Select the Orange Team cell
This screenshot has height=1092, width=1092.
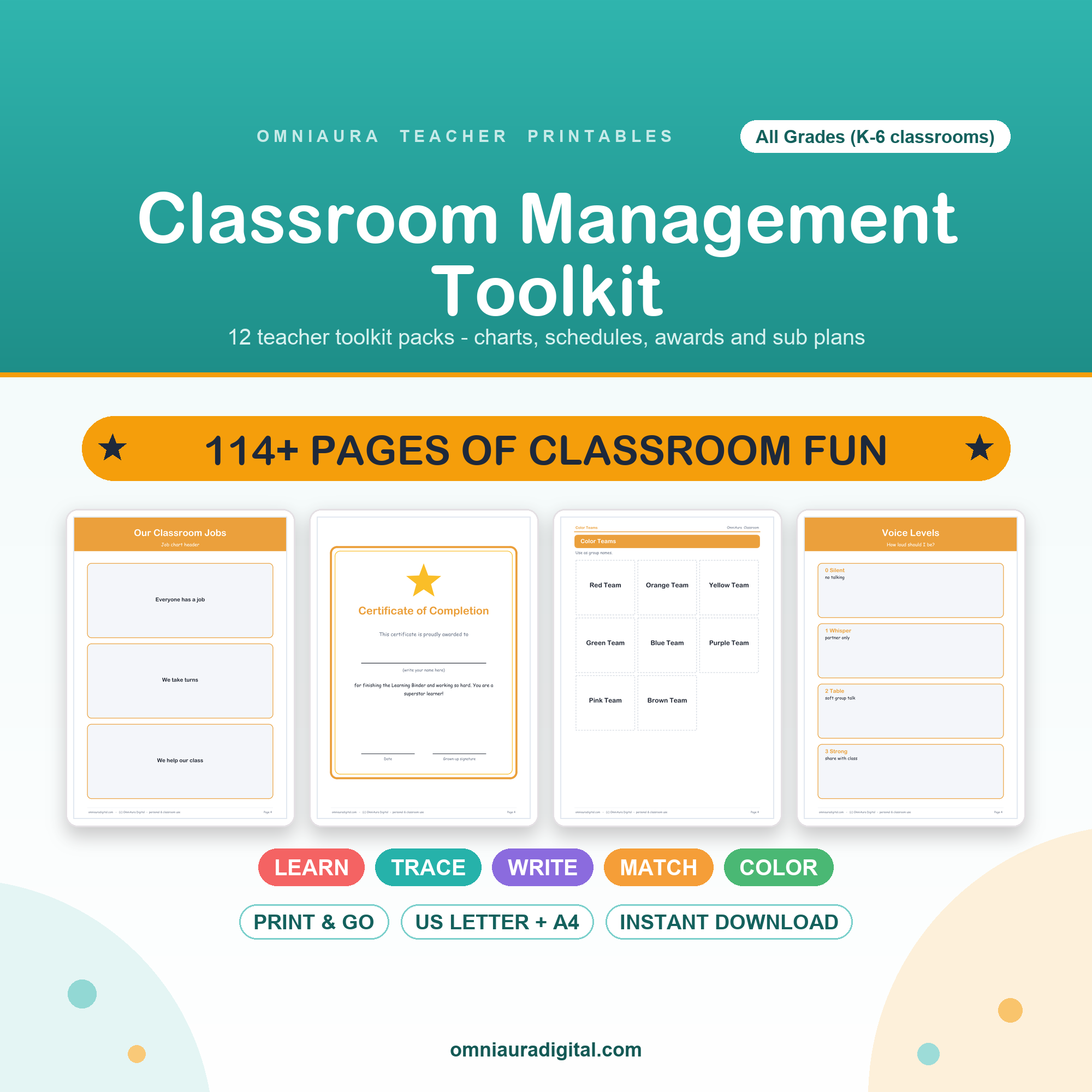(667, 587)
